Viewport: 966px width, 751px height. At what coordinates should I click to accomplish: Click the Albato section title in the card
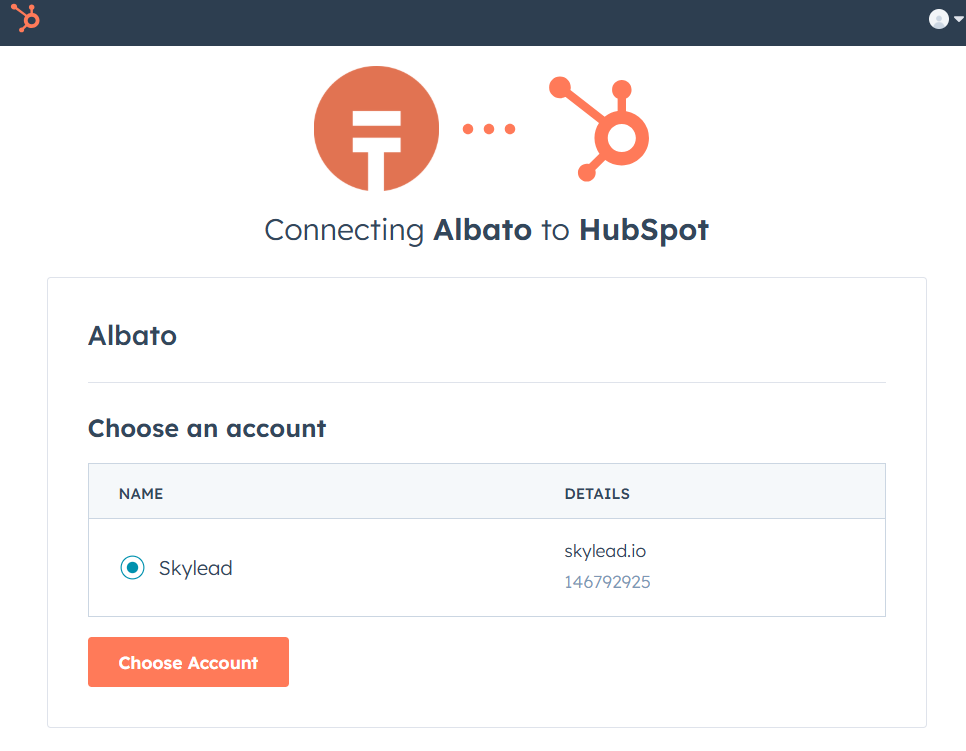pyautogui.click(x=132, y=335)
